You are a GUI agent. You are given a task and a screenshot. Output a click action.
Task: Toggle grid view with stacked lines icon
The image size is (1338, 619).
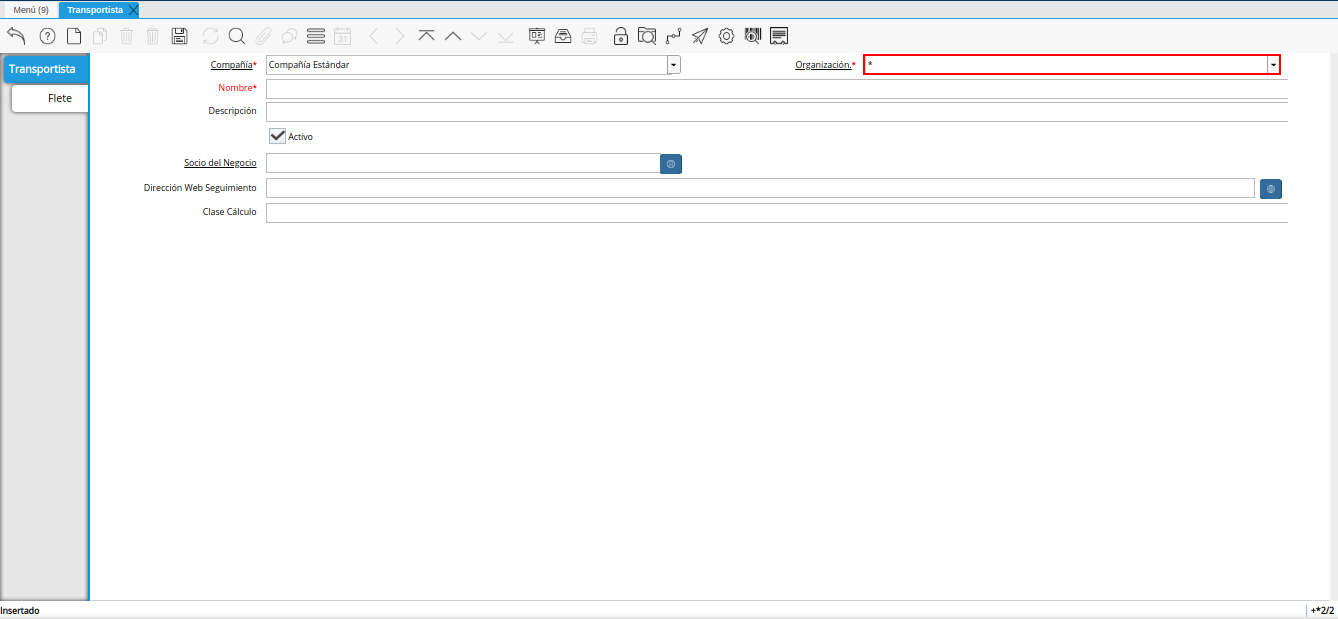(x=316, y=36)
